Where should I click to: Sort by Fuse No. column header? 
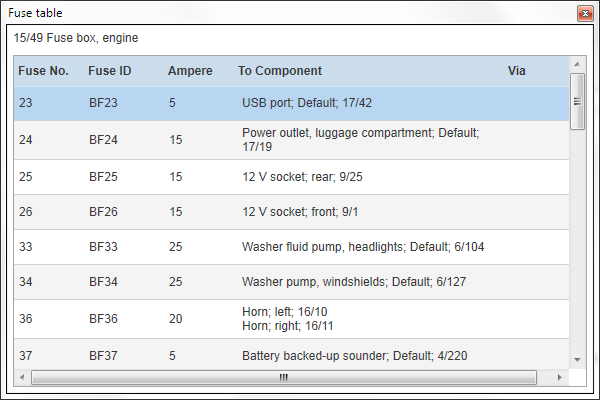43,71
